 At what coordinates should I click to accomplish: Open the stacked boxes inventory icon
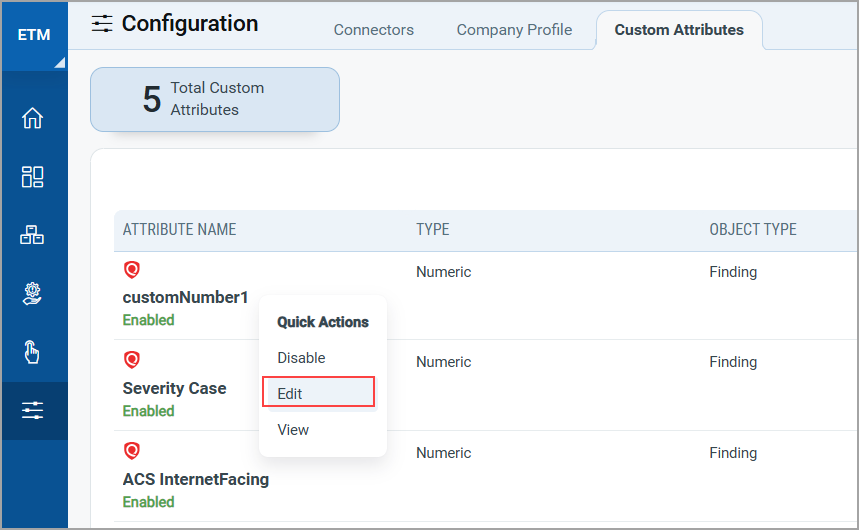(32, 235)
